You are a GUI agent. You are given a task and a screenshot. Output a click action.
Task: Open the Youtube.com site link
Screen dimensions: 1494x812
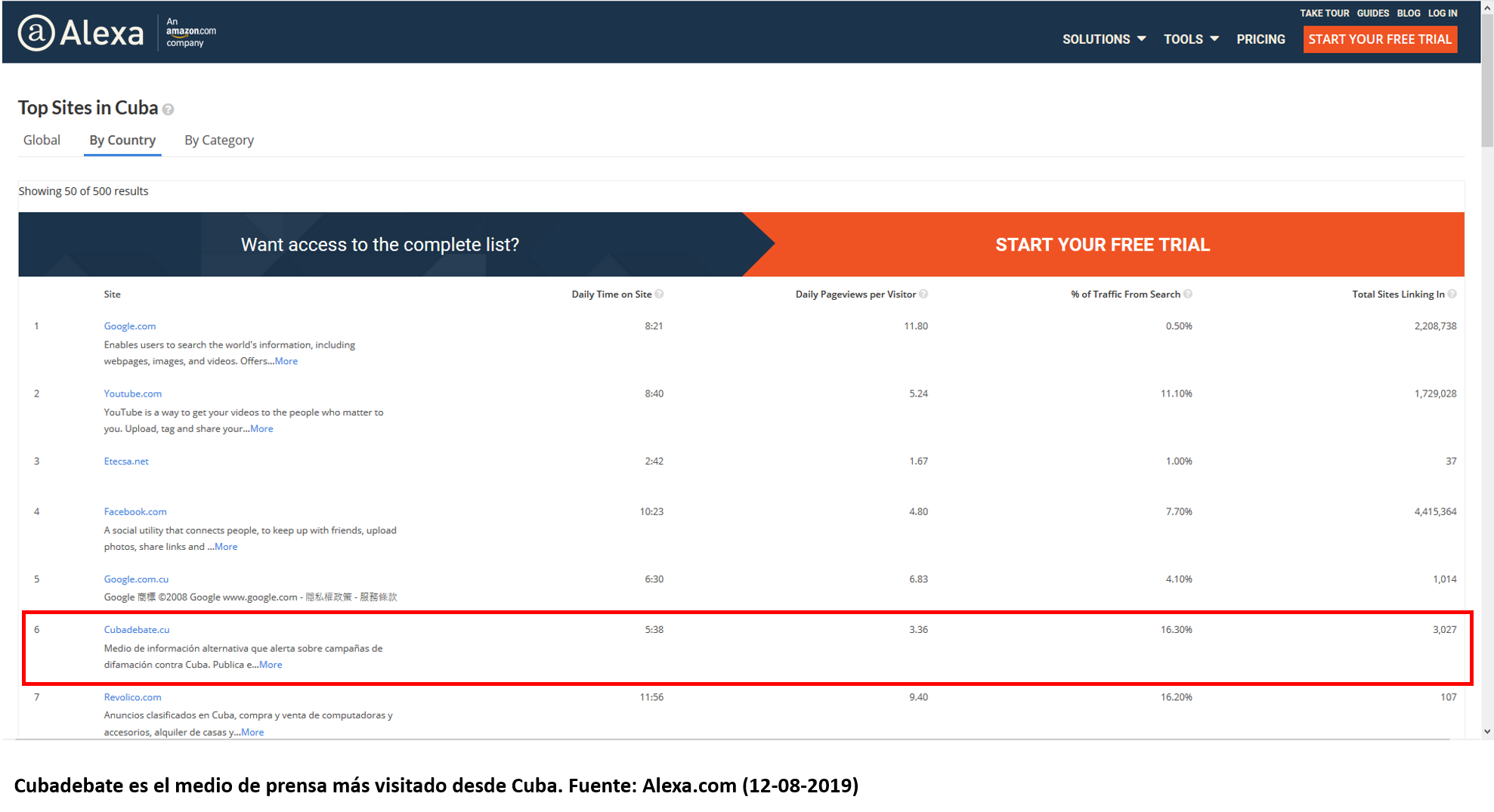tap(133, 394)
